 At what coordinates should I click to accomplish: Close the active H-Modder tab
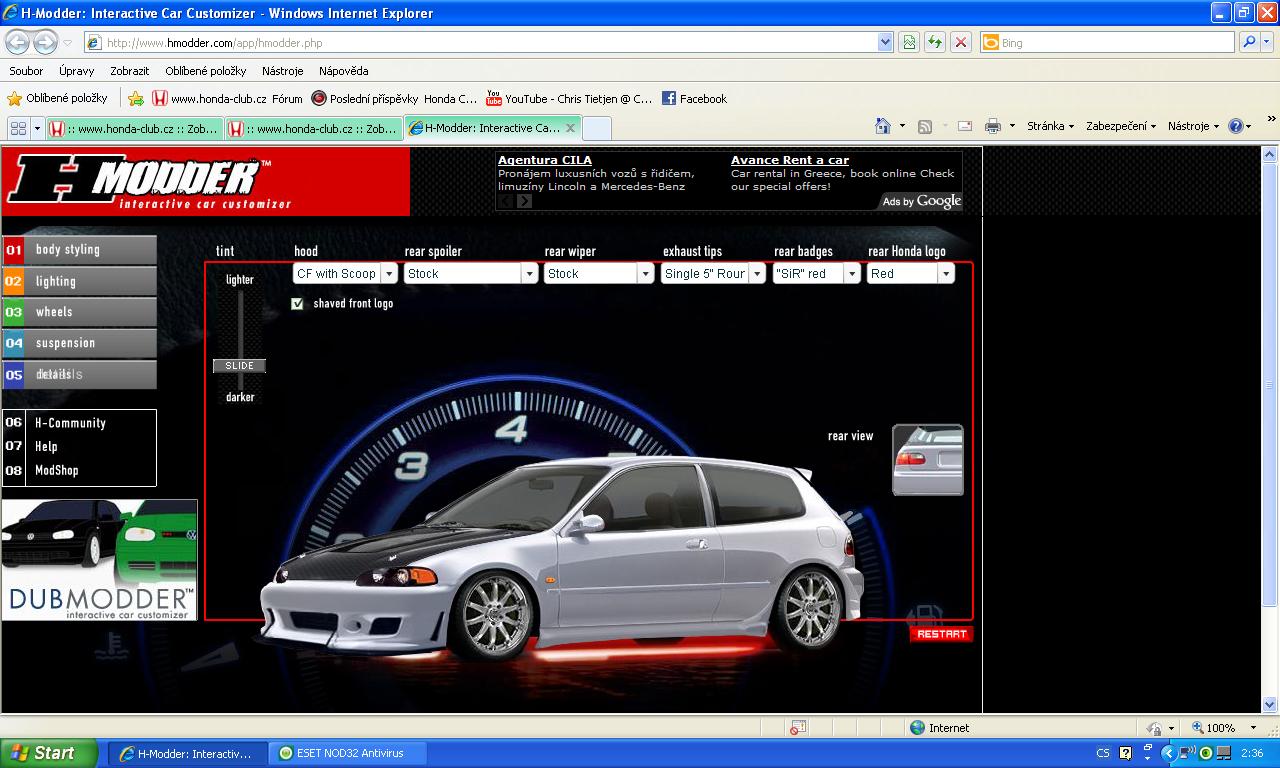coord(570,128)
